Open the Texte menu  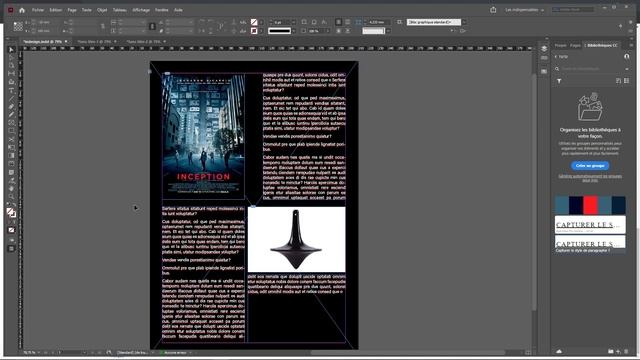(87, 10)
